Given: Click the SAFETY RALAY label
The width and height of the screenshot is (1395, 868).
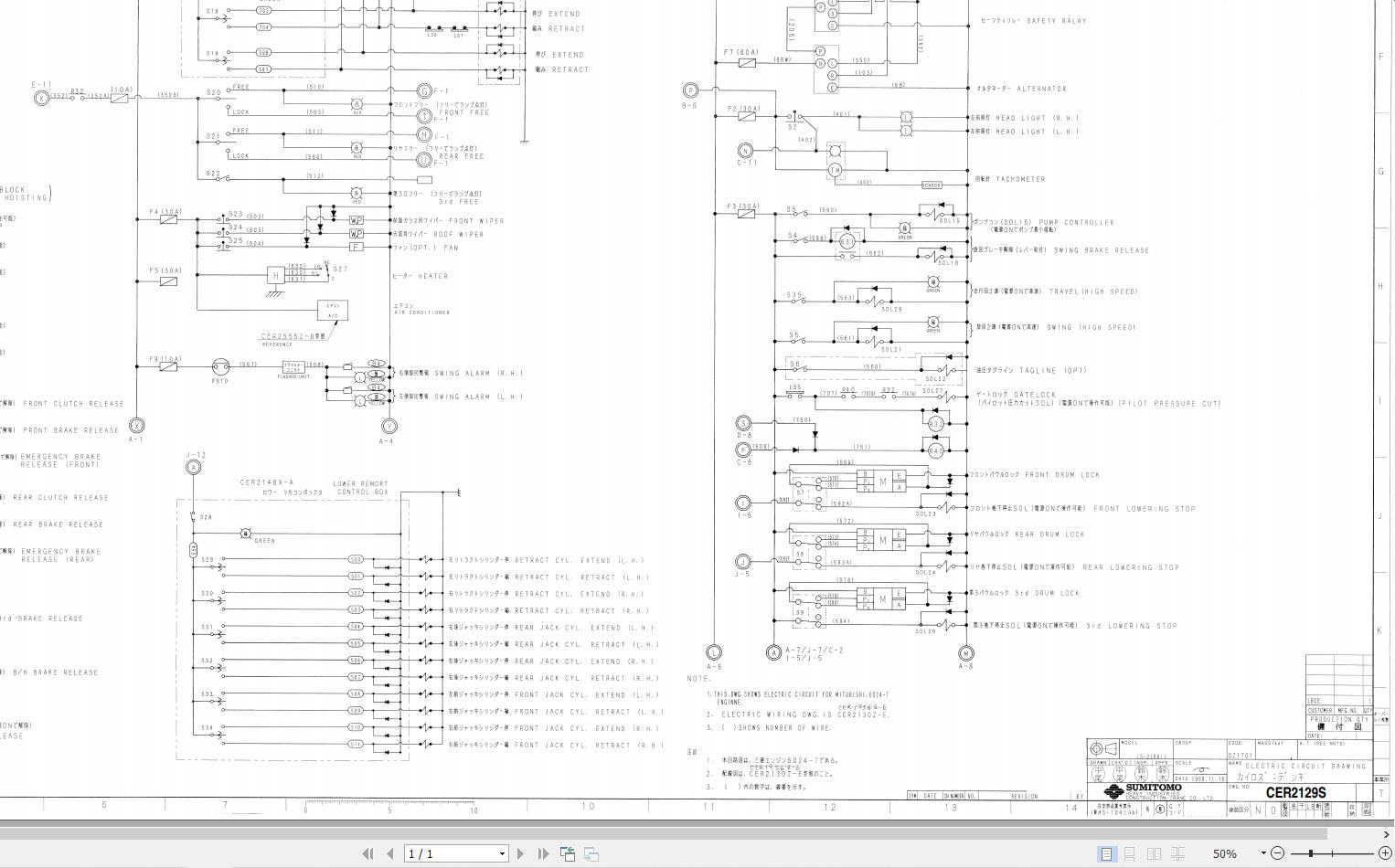Looking at the screenshot, I should click(1057, 20).
